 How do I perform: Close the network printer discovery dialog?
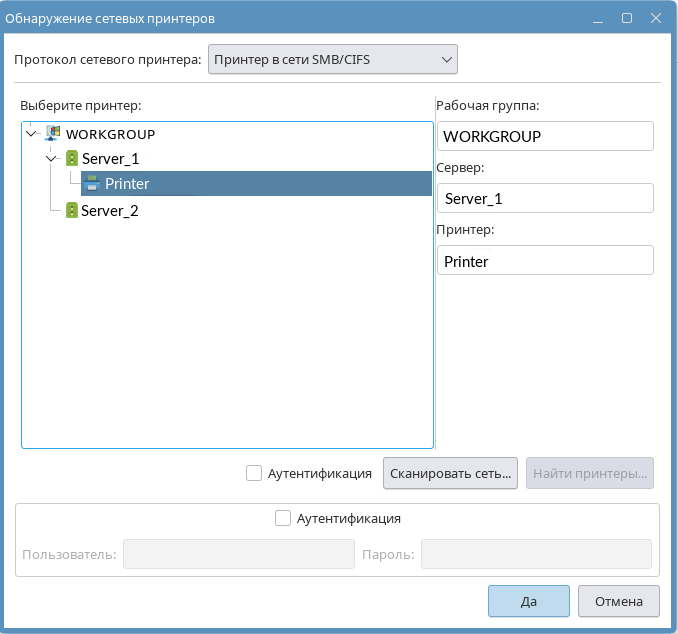[655, 18]
